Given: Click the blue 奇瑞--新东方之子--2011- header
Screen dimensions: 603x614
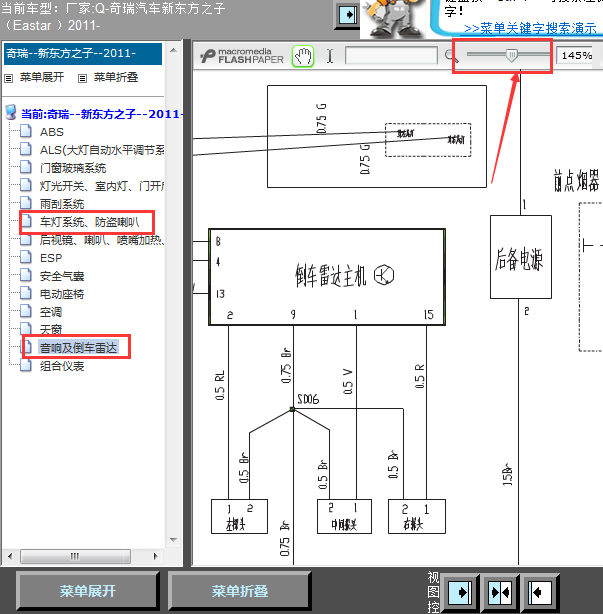Looking at the screenshot, I should point(83,54).
